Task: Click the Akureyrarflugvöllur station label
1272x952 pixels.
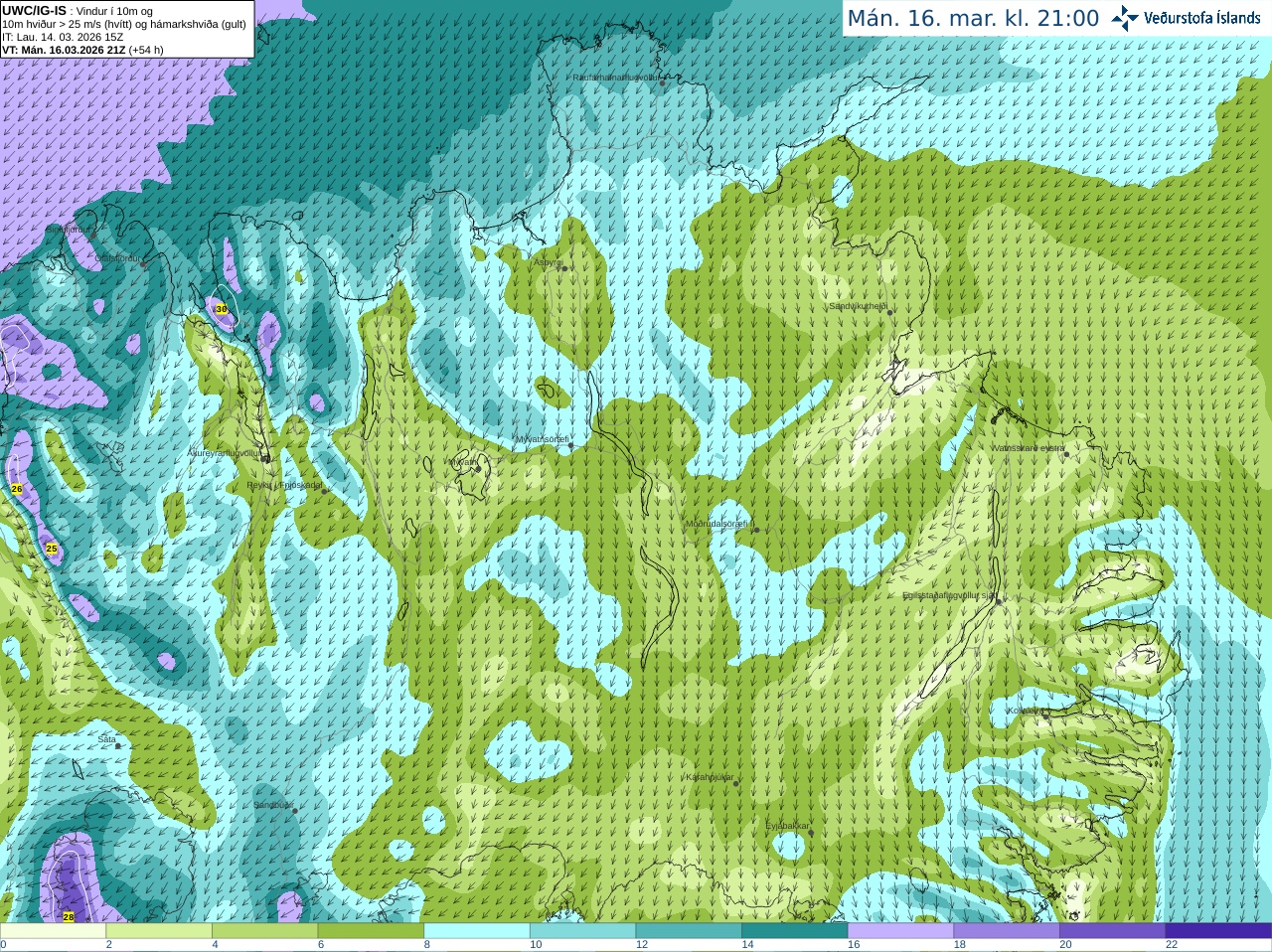Action: pos(225,453)
